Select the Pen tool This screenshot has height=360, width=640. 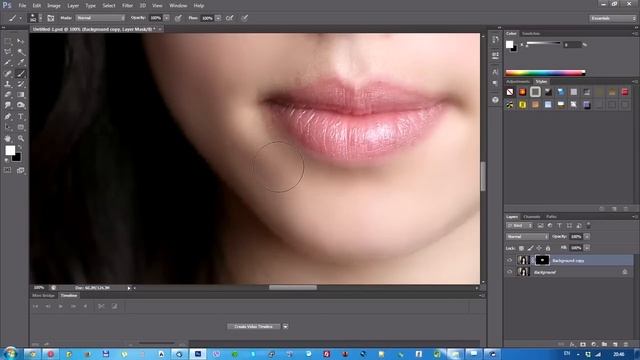click(8, 116)
